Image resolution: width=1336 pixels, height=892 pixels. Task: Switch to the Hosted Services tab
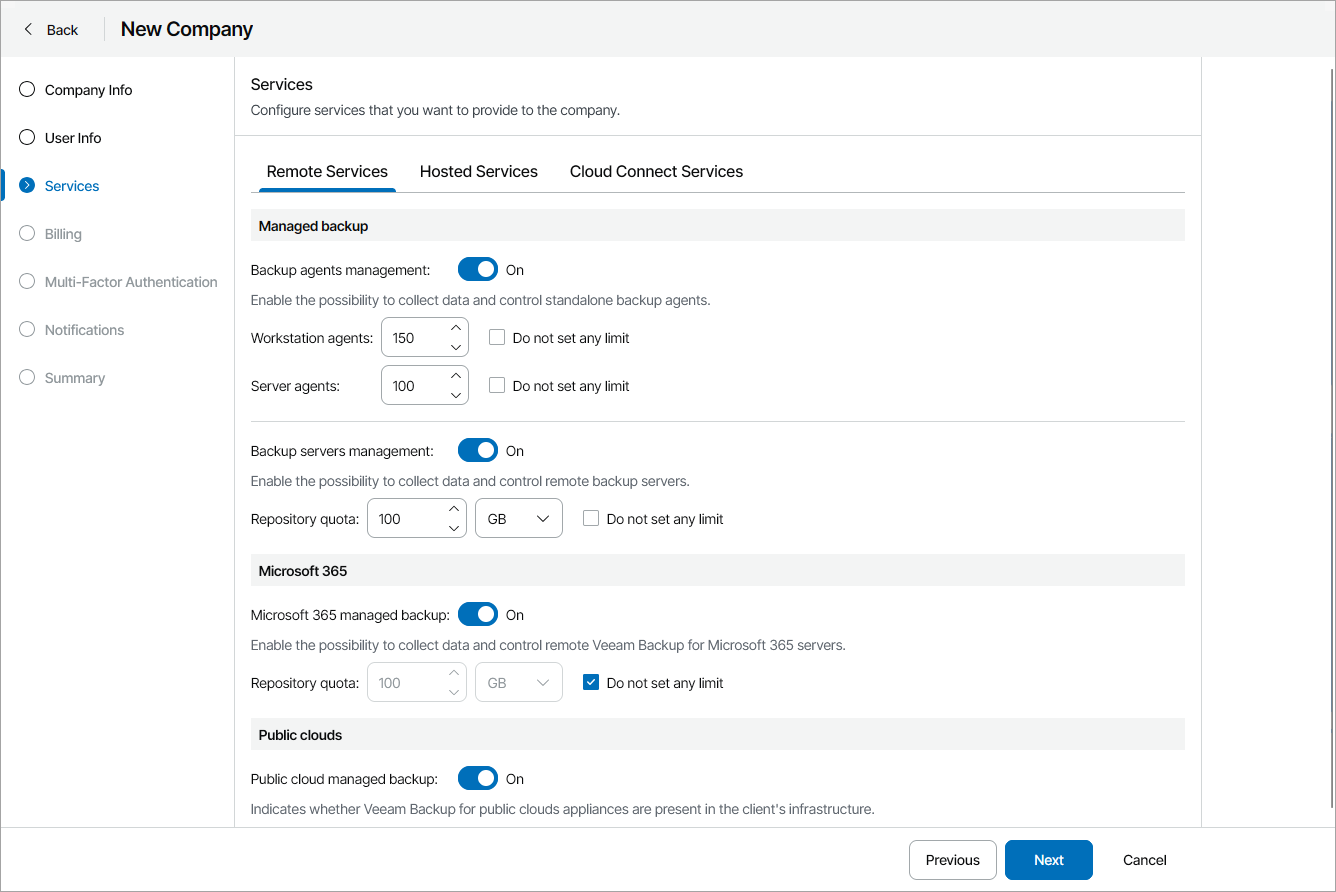pyautogui.click(x=478, y=171)
